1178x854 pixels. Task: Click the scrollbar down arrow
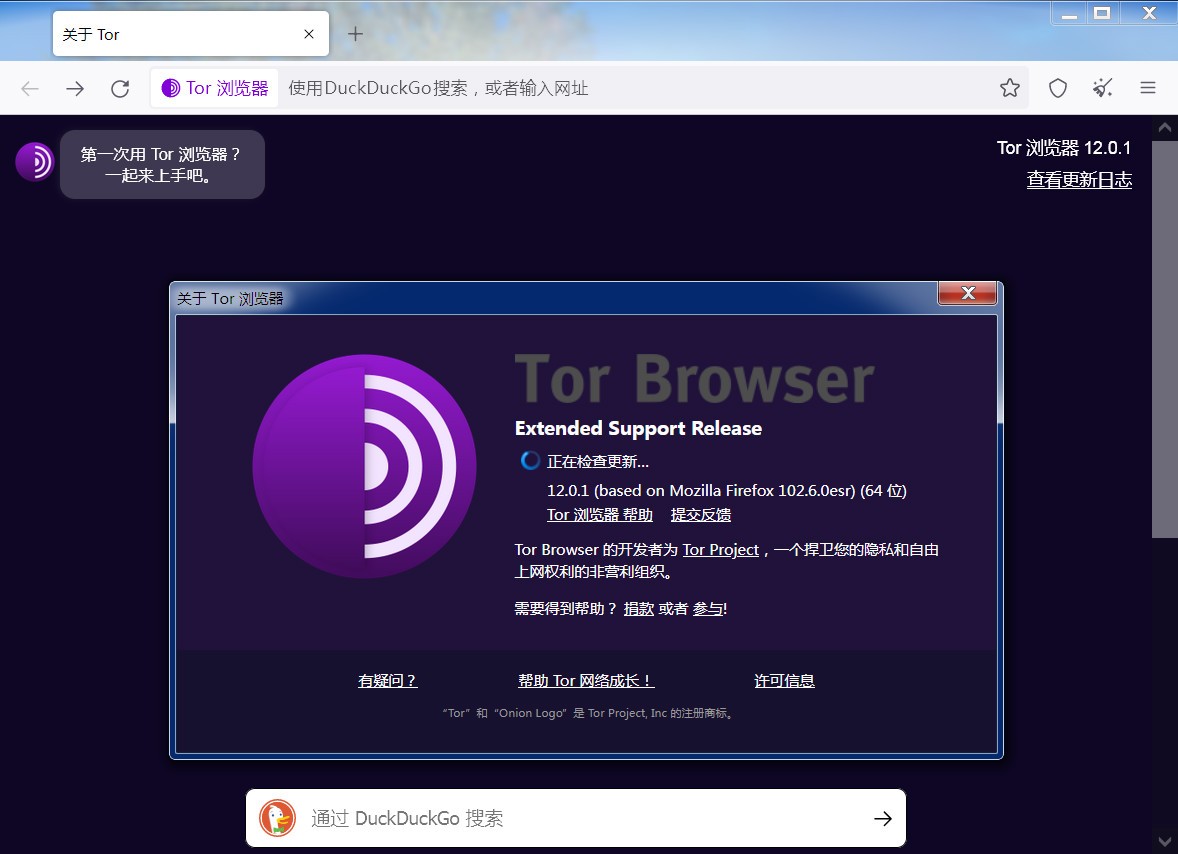(1164, 841)
